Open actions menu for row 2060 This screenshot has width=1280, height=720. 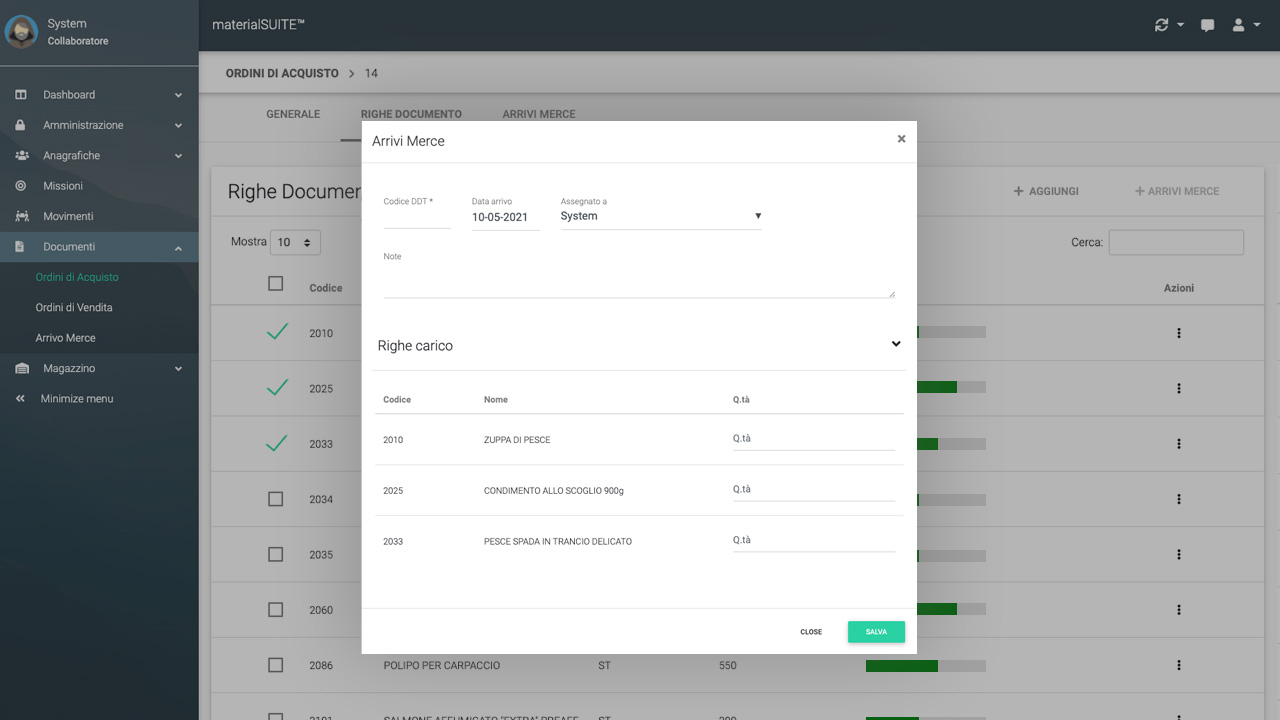tap(1179, 610)
